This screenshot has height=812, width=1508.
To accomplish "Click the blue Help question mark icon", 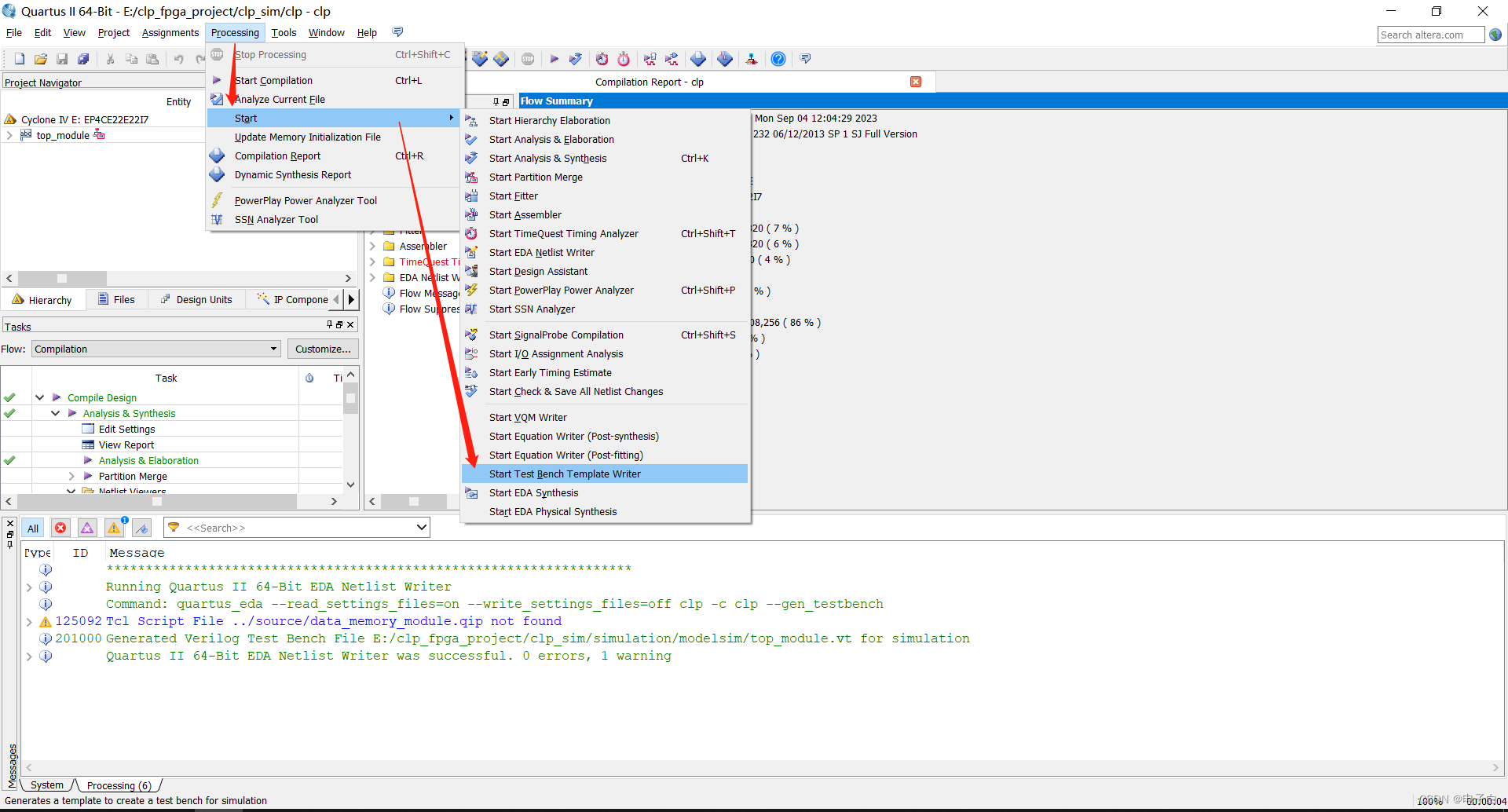I will 778,59.
